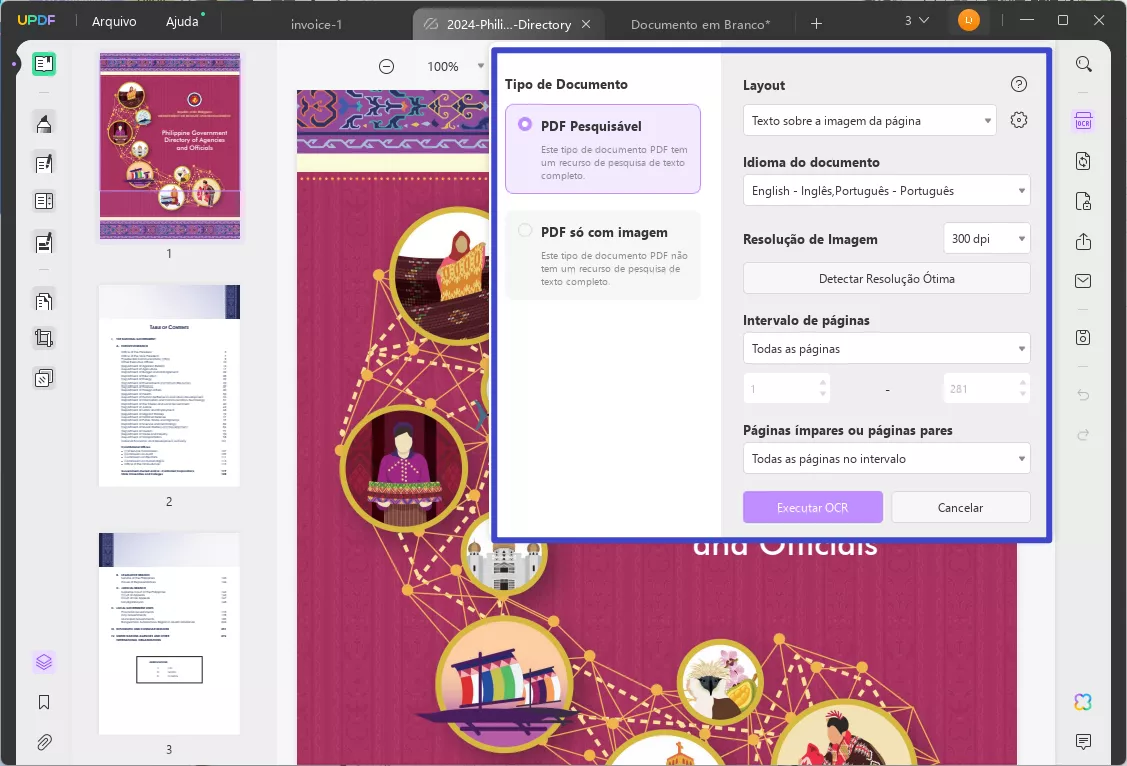
Task: Open the Organize Pages tool in left sidebar
Action: [x=44, y=301]
